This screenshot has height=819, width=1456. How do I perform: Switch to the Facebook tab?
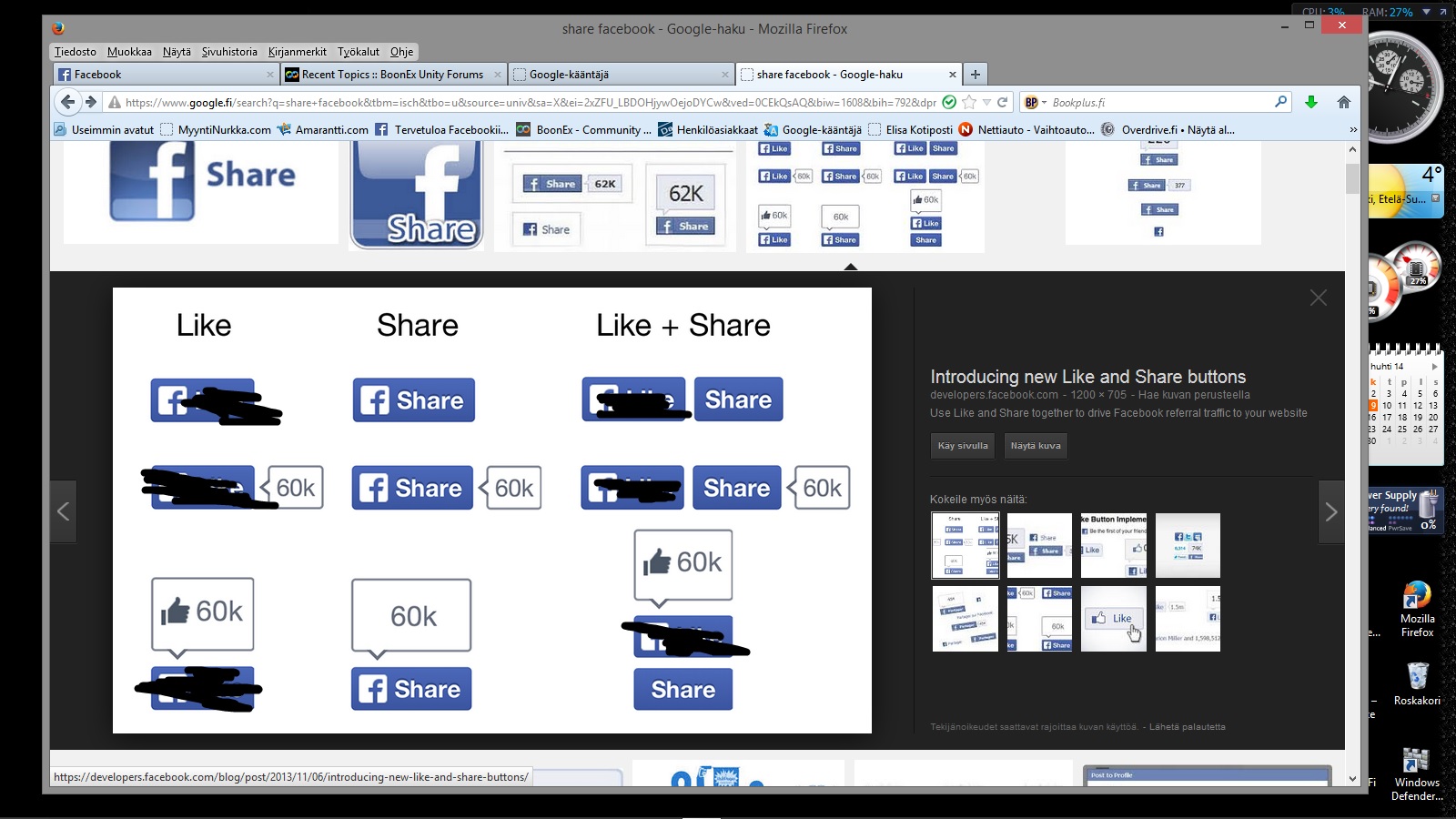coord(166,75)
